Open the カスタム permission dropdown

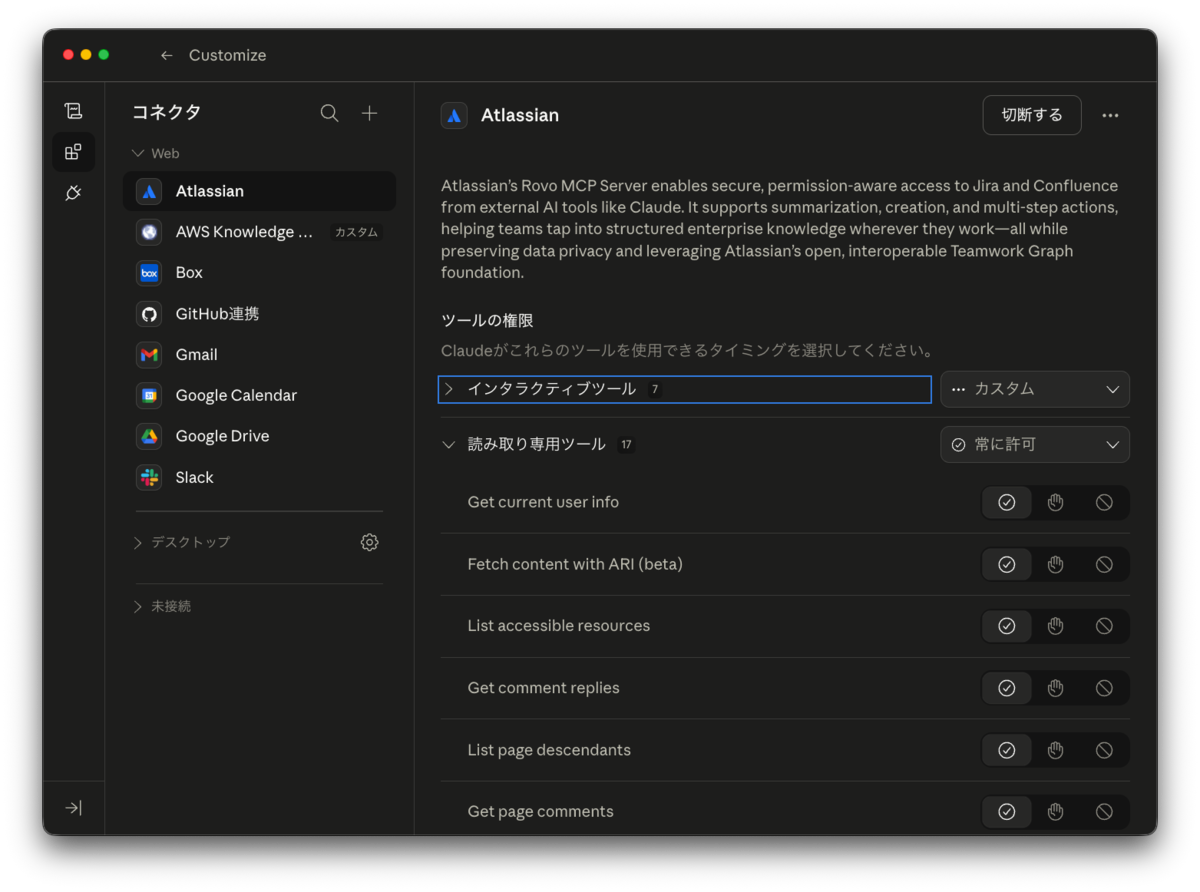tap(1035, 389)
